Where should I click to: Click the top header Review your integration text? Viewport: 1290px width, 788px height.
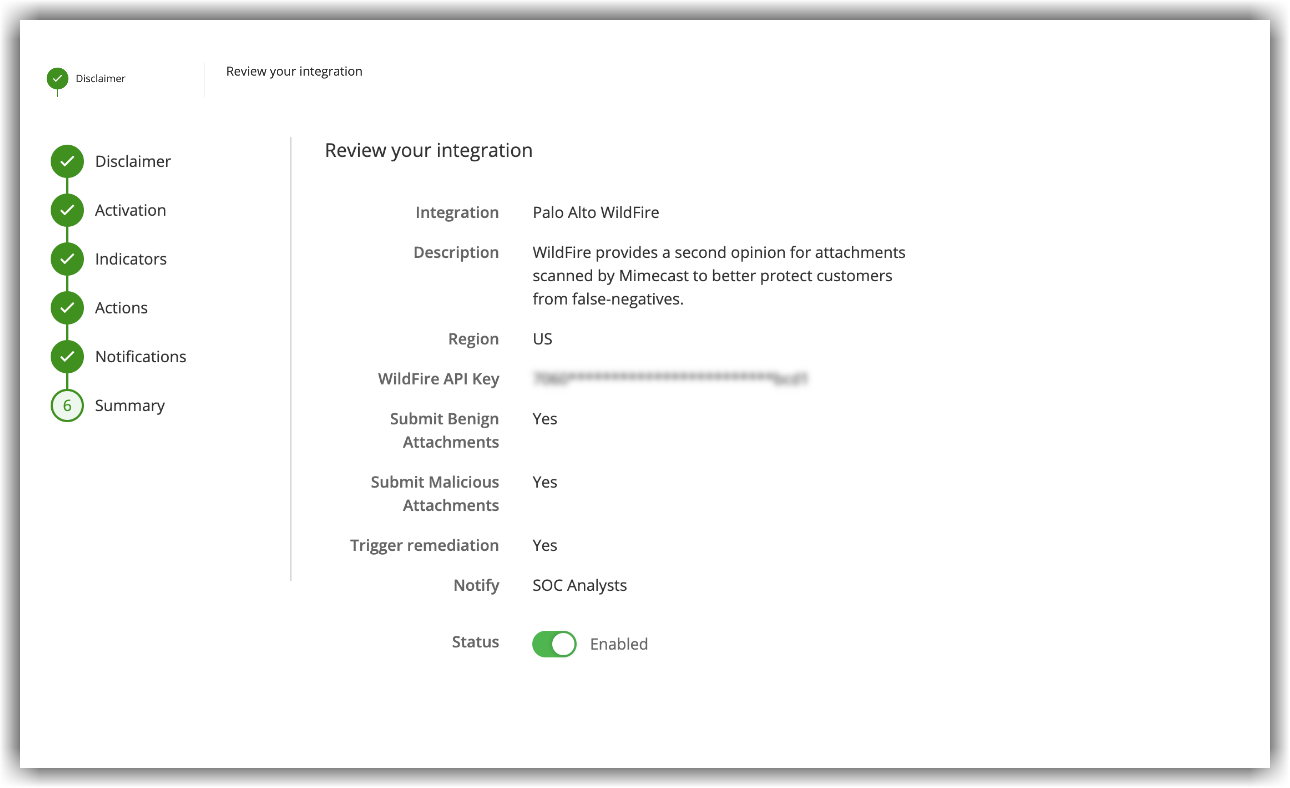point(294,71)
